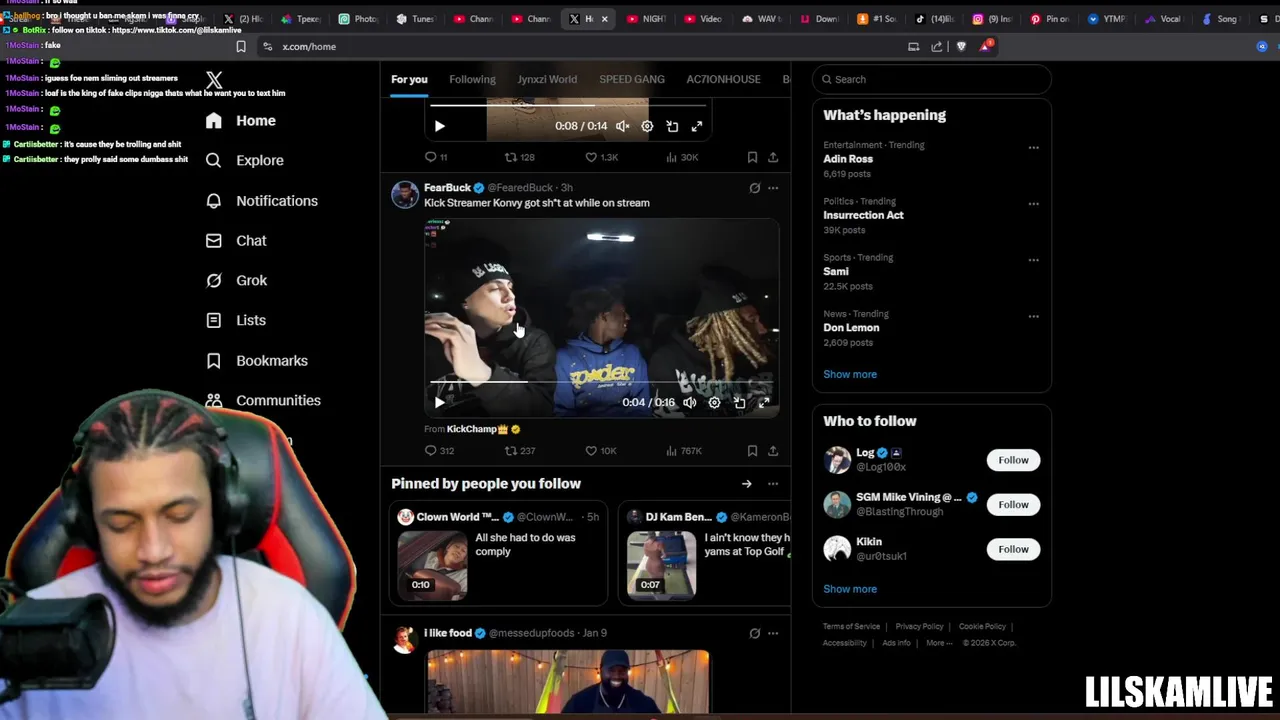Bookmark the FearBuck post

coord(752,451)
